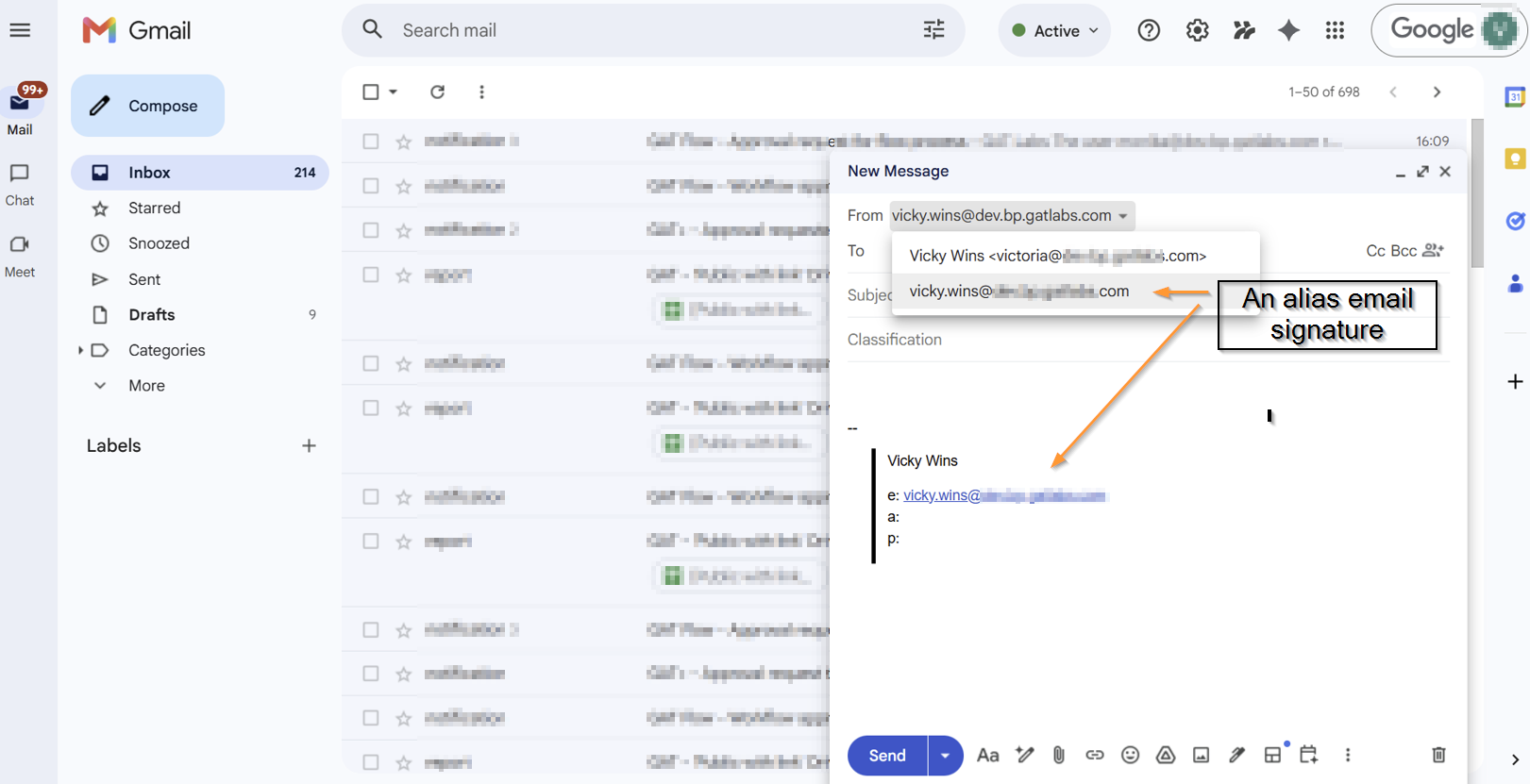The image size is (1530, 784).
Task: Open the Inbox folder
Action: [x=200, y=173]
